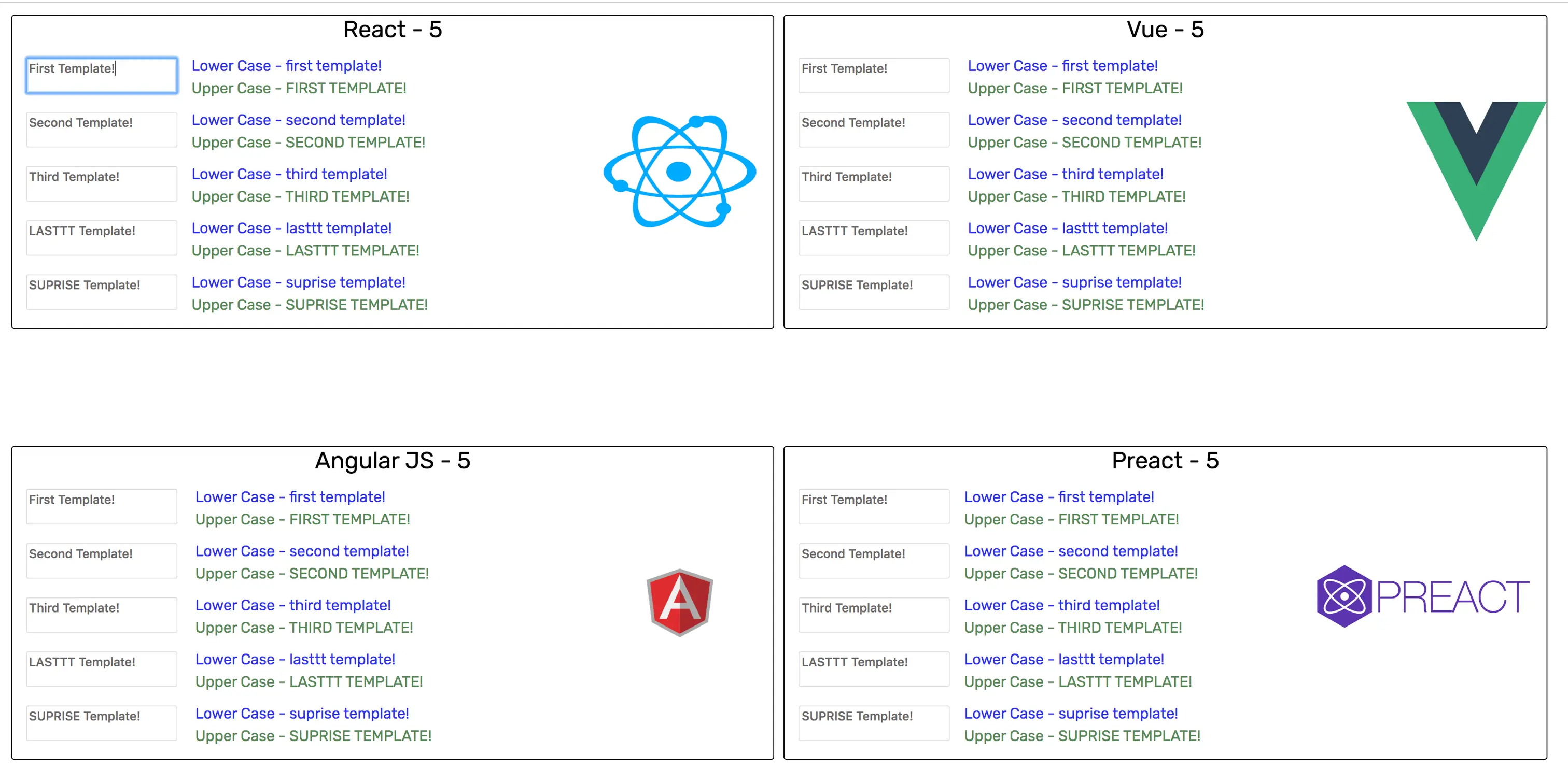Click the 'React - 5' heading

tap(393, 29)
